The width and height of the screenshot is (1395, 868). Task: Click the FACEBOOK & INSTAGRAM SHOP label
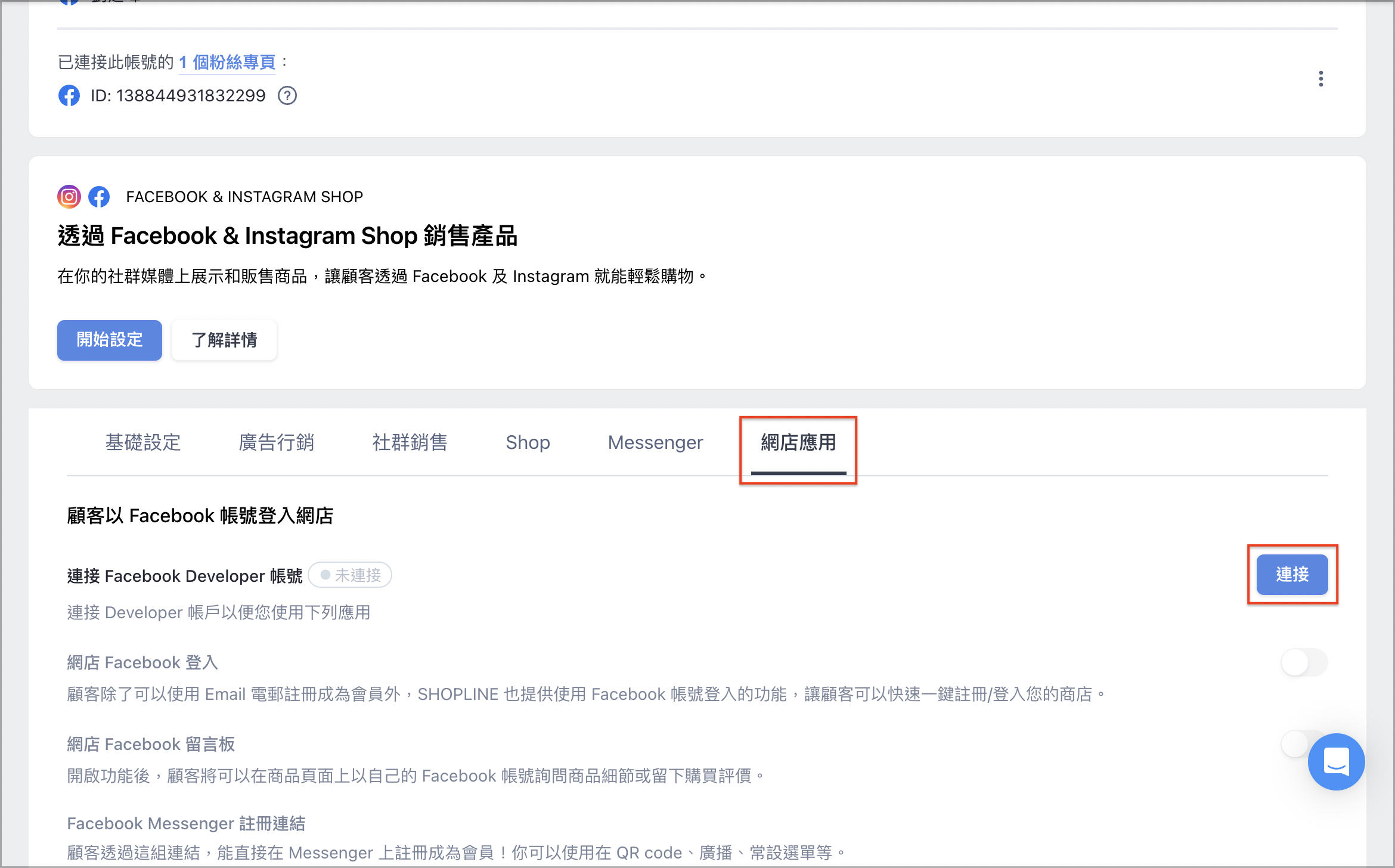coord(244,197)
